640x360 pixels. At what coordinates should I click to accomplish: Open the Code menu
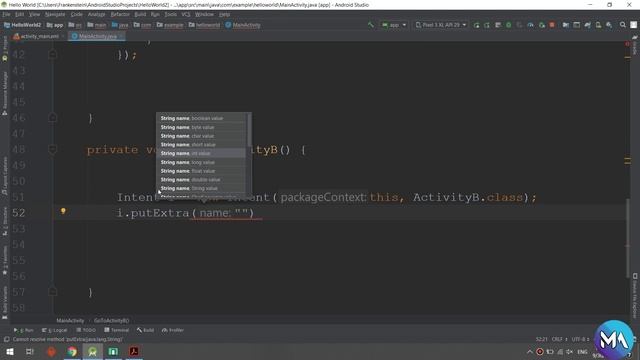76,14
